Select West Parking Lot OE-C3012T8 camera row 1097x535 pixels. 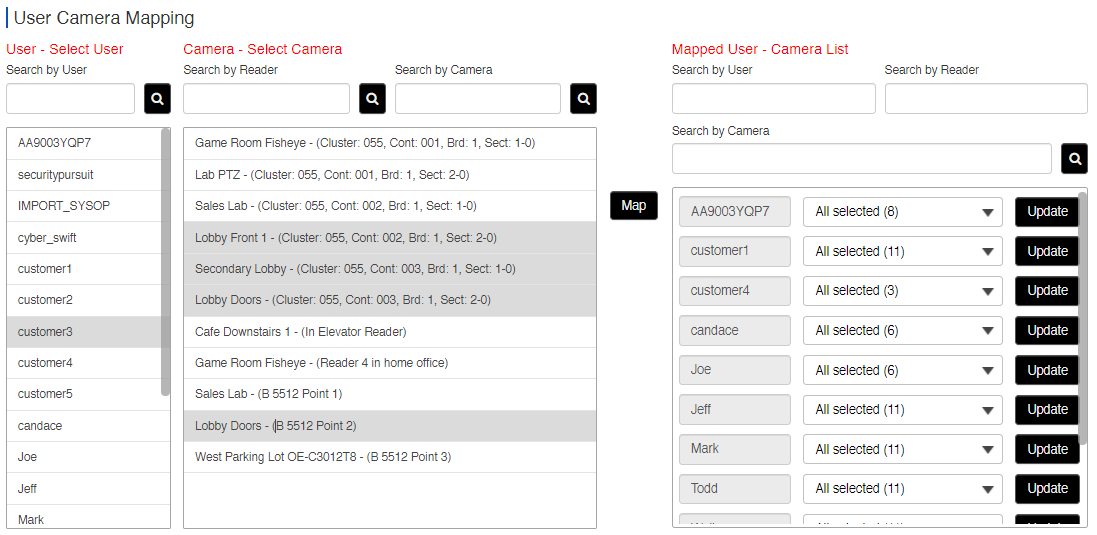(390, 457)
